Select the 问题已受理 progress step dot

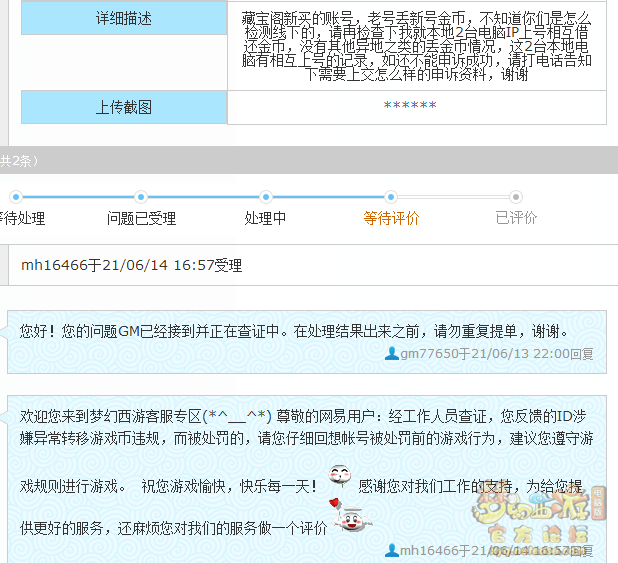click(141, 196)
